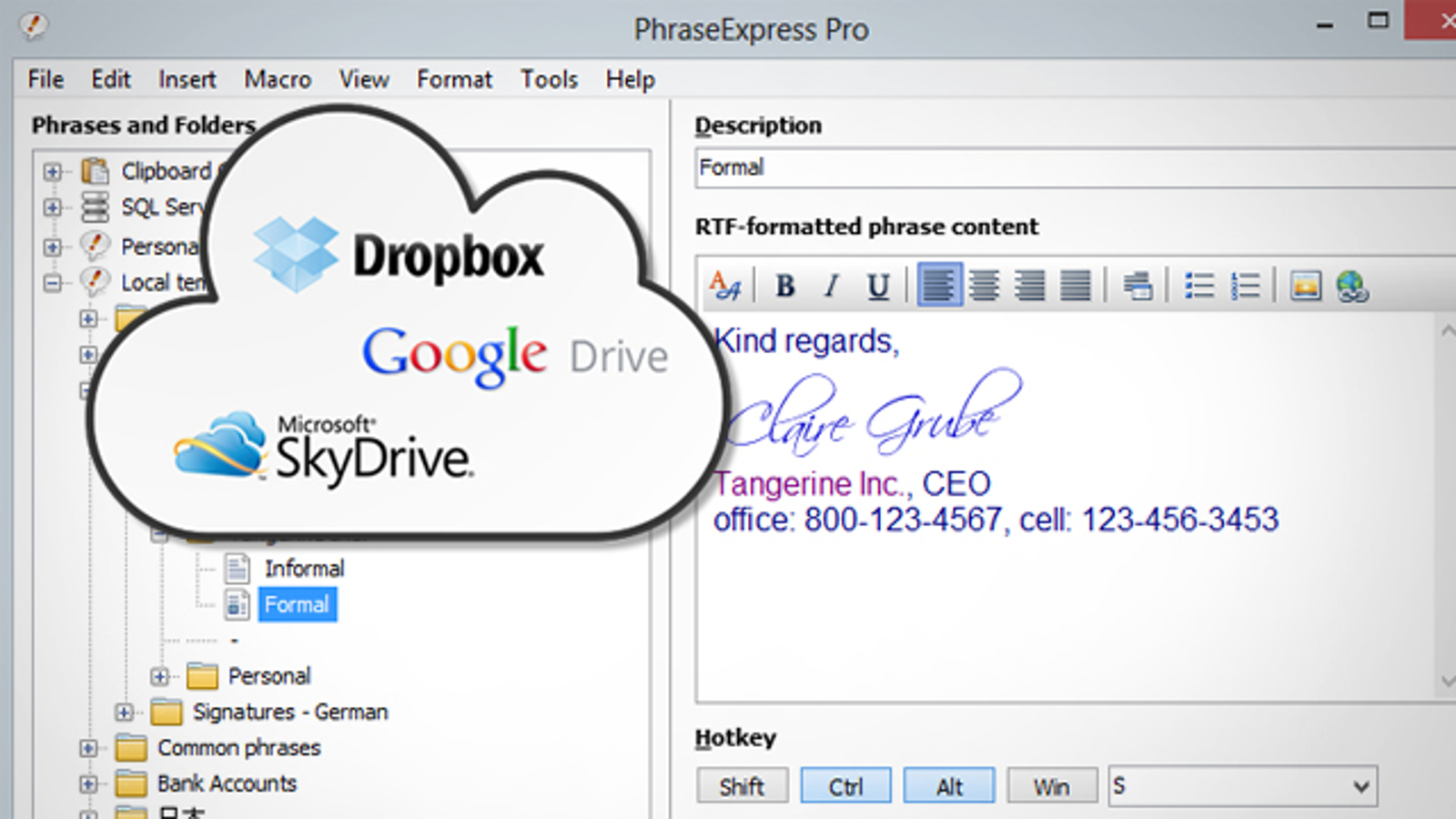This screenshot has width=1456, height=819.
Task: Open the File menu
Action: pyautogui.click(x=45, y=79)
